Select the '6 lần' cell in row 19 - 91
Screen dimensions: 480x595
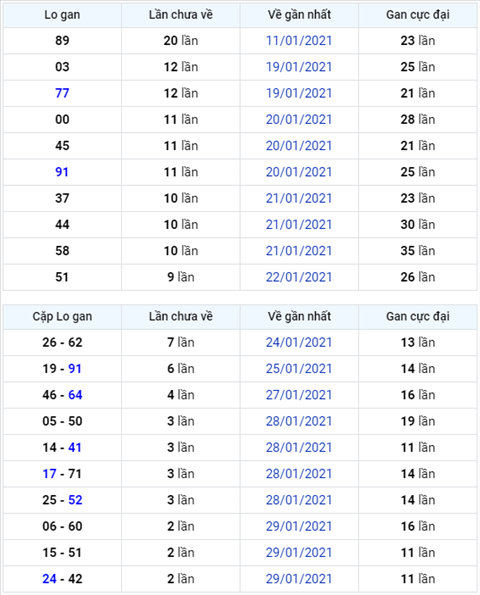click(x=181, y=368)
